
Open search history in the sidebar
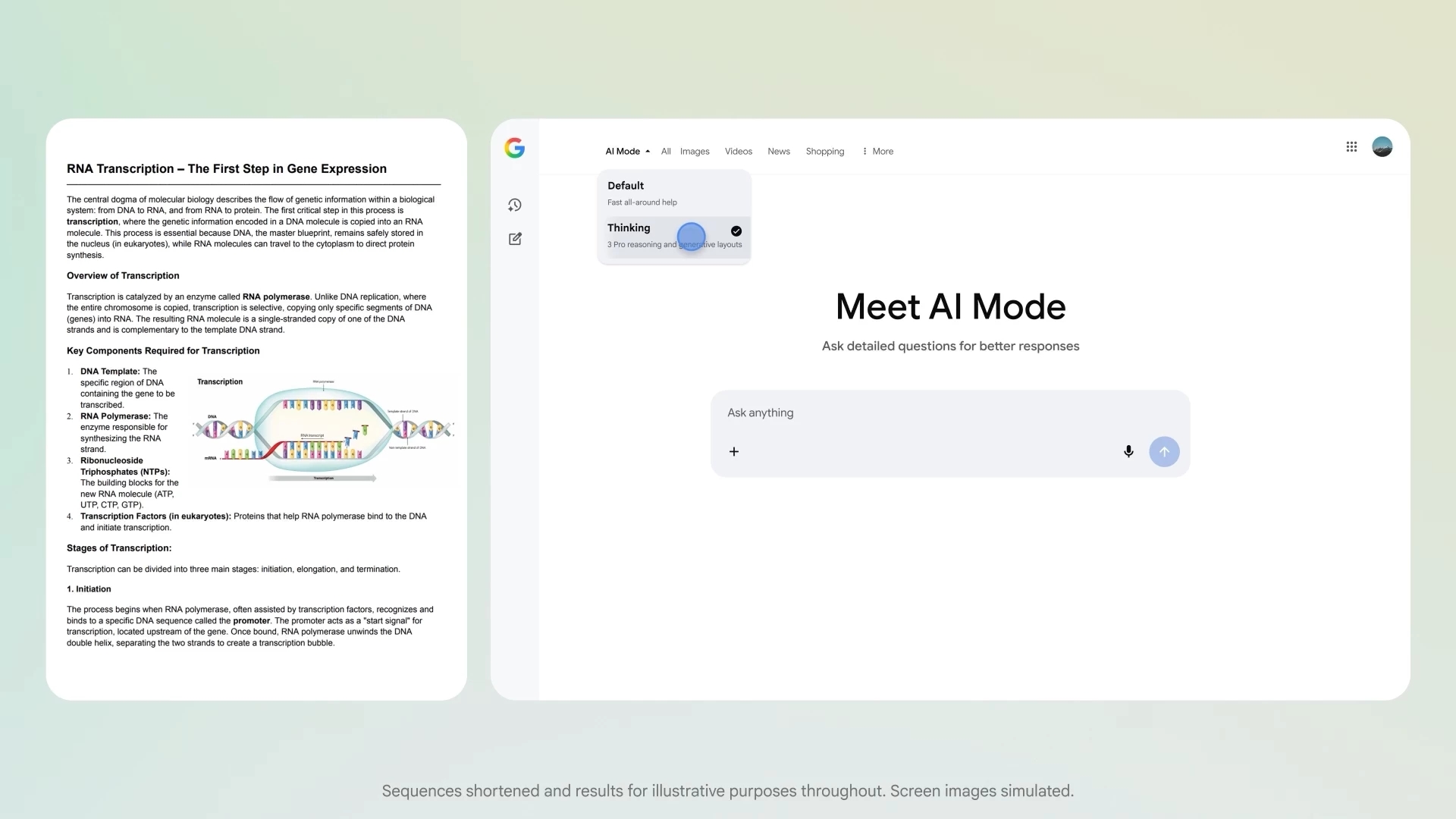point(514,205)
